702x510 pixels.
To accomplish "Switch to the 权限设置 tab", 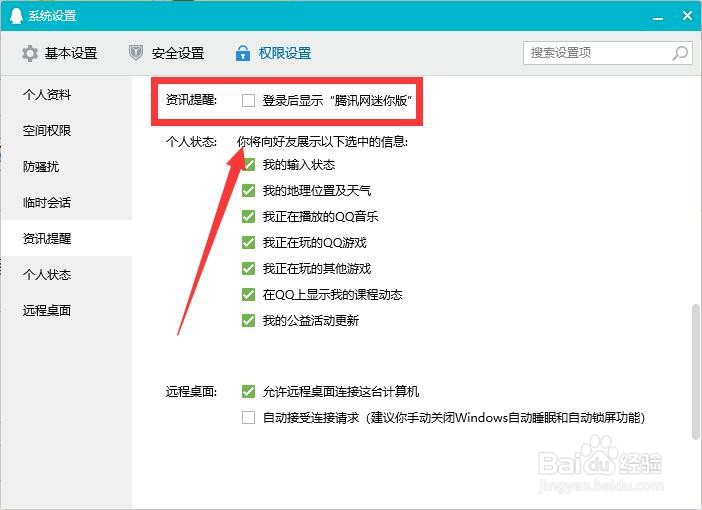I will pos(274,53).
